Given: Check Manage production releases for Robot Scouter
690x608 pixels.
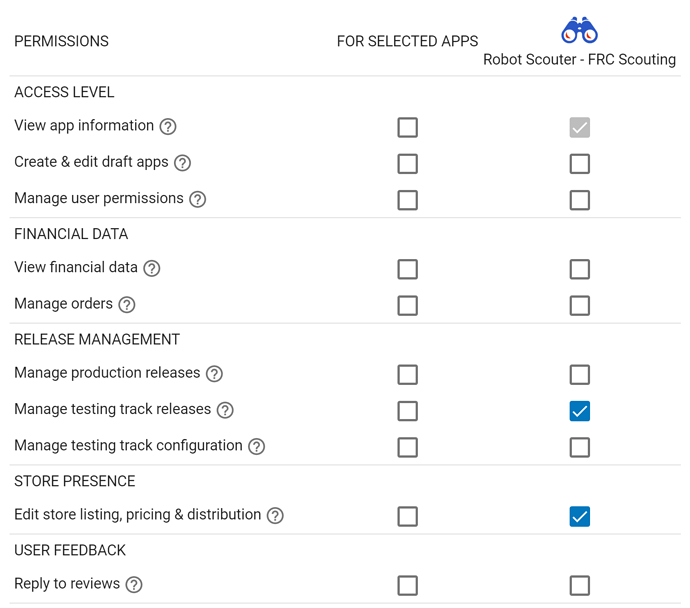Looking at the screenshot, I should 580,374.
